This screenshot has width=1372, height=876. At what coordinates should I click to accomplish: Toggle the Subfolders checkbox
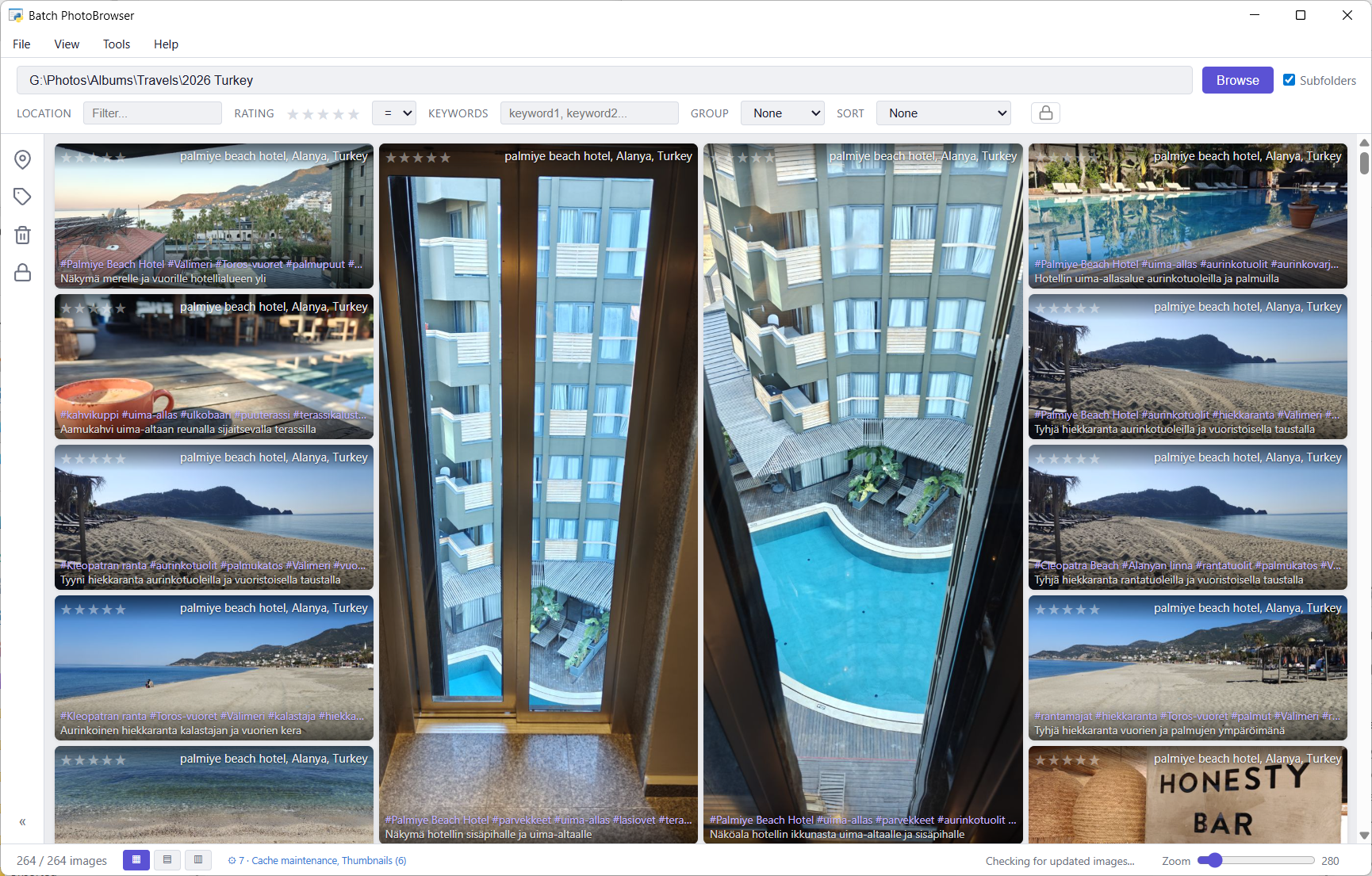[1290, 79]
